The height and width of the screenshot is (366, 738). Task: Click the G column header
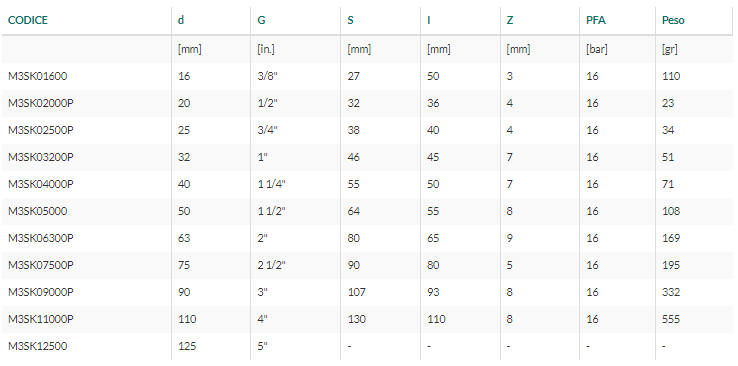pos(261,21)
